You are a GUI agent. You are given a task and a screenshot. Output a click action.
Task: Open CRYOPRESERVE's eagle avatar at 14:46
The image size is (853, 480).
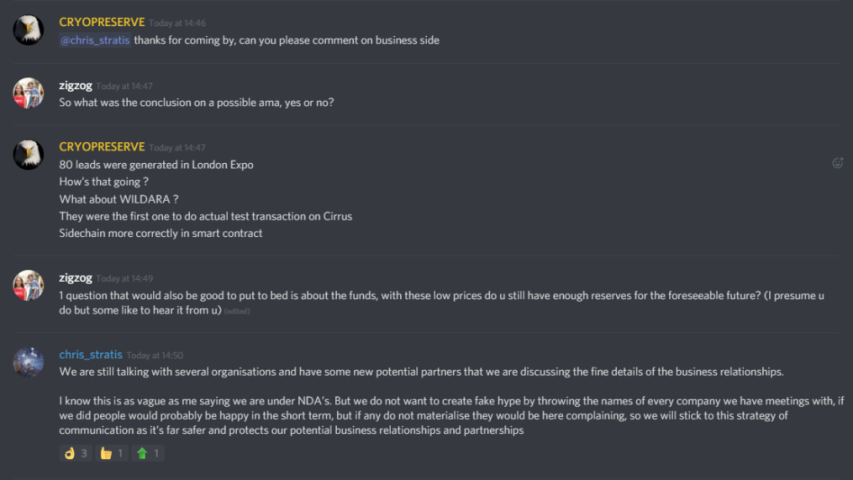click(x=28, y=29)
